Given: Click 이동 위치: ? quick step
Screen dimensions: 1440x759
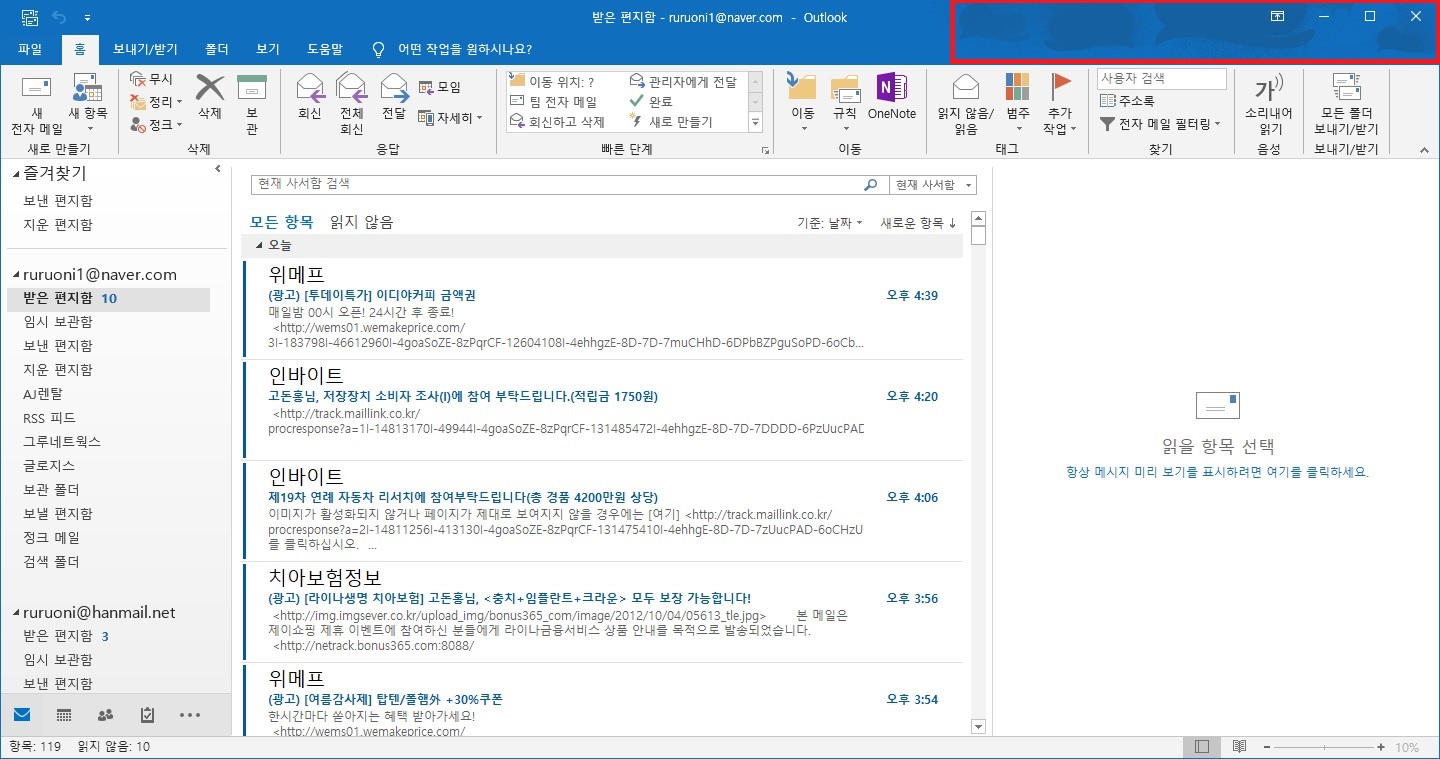Looking at the screenshot, I should [553, 82].
